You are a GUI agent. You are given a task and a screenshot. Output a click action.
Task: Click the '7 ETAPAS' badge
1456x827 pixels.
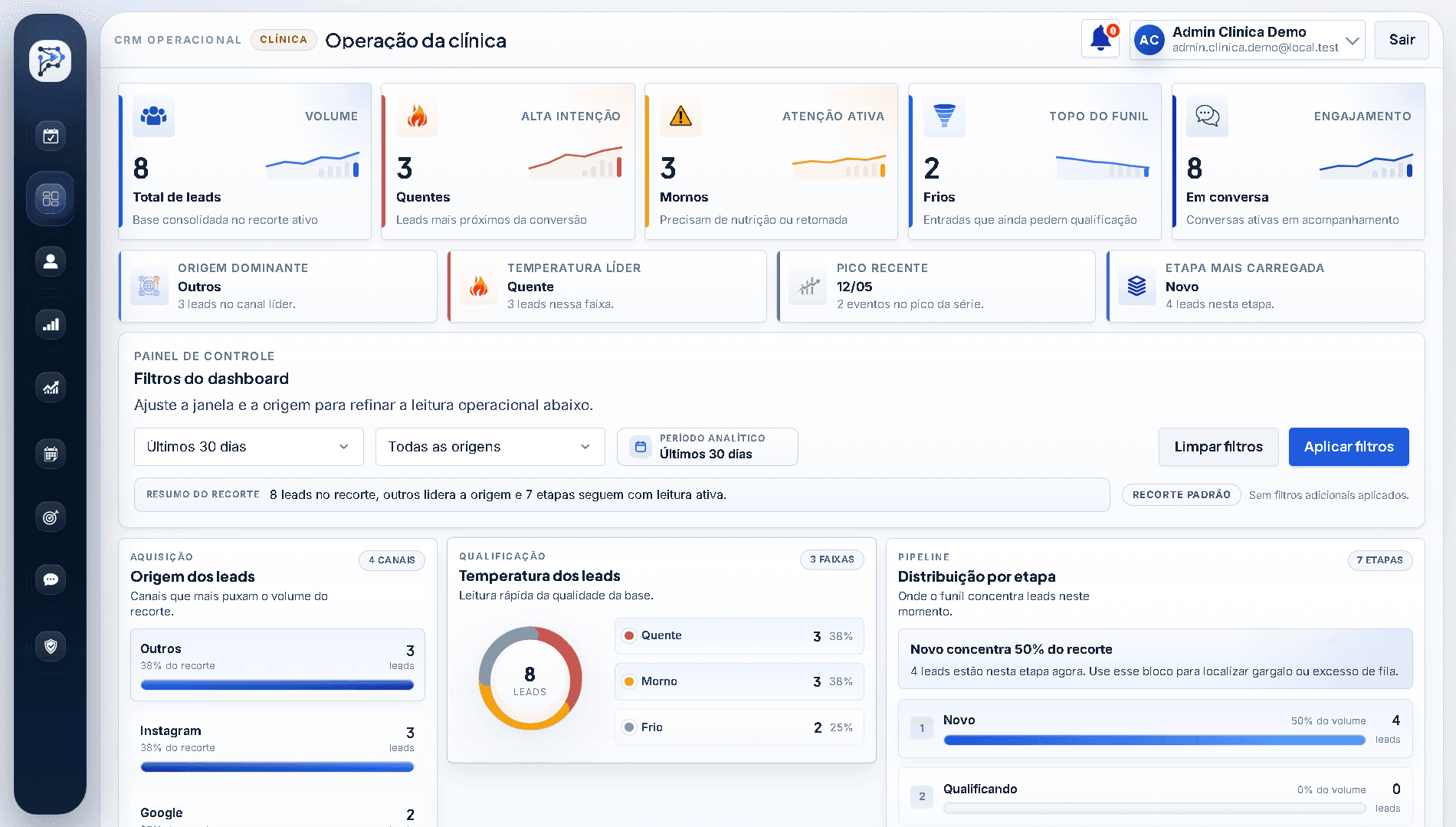(1380, 560)
